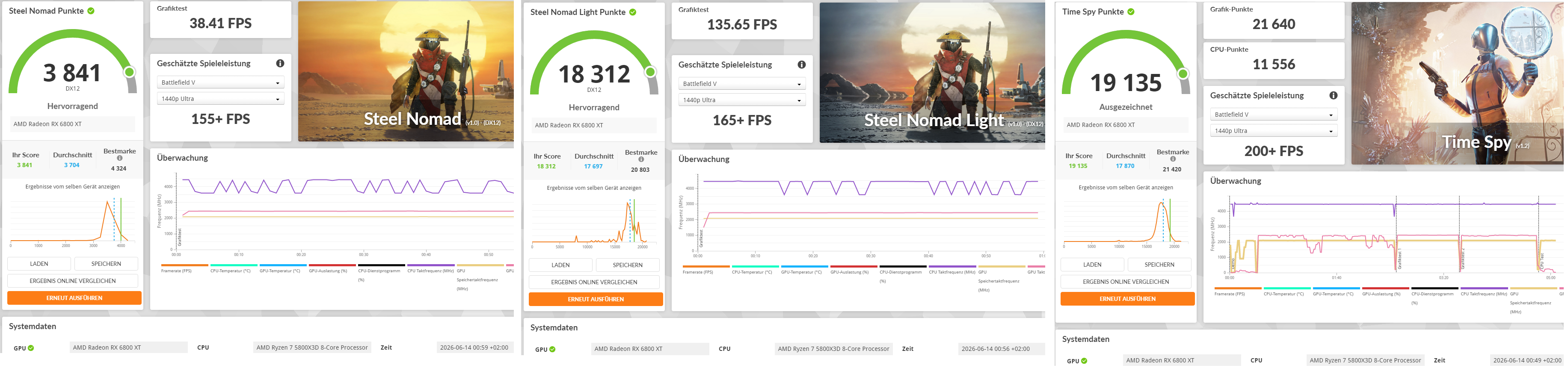1568x368 pixels.
Task: Click SPEICHERN button in Steel Nomad panel
Action: coord(106,264)
